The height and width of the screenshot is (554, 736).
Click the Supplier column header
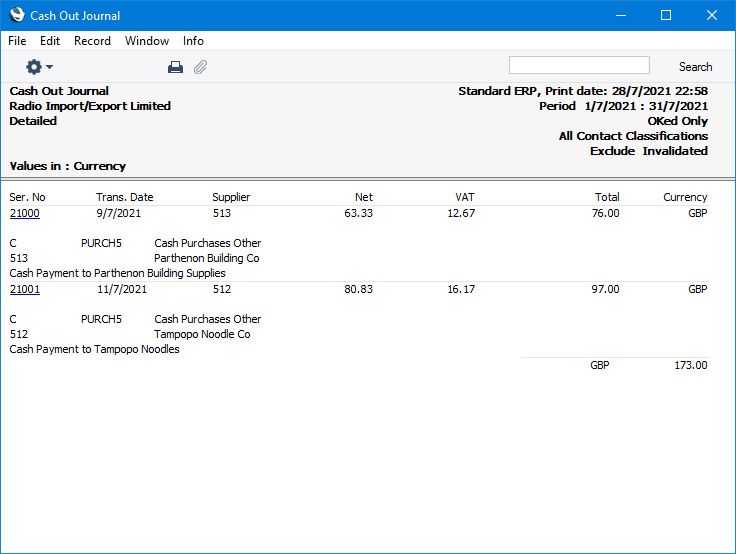[x=231, y=197]
